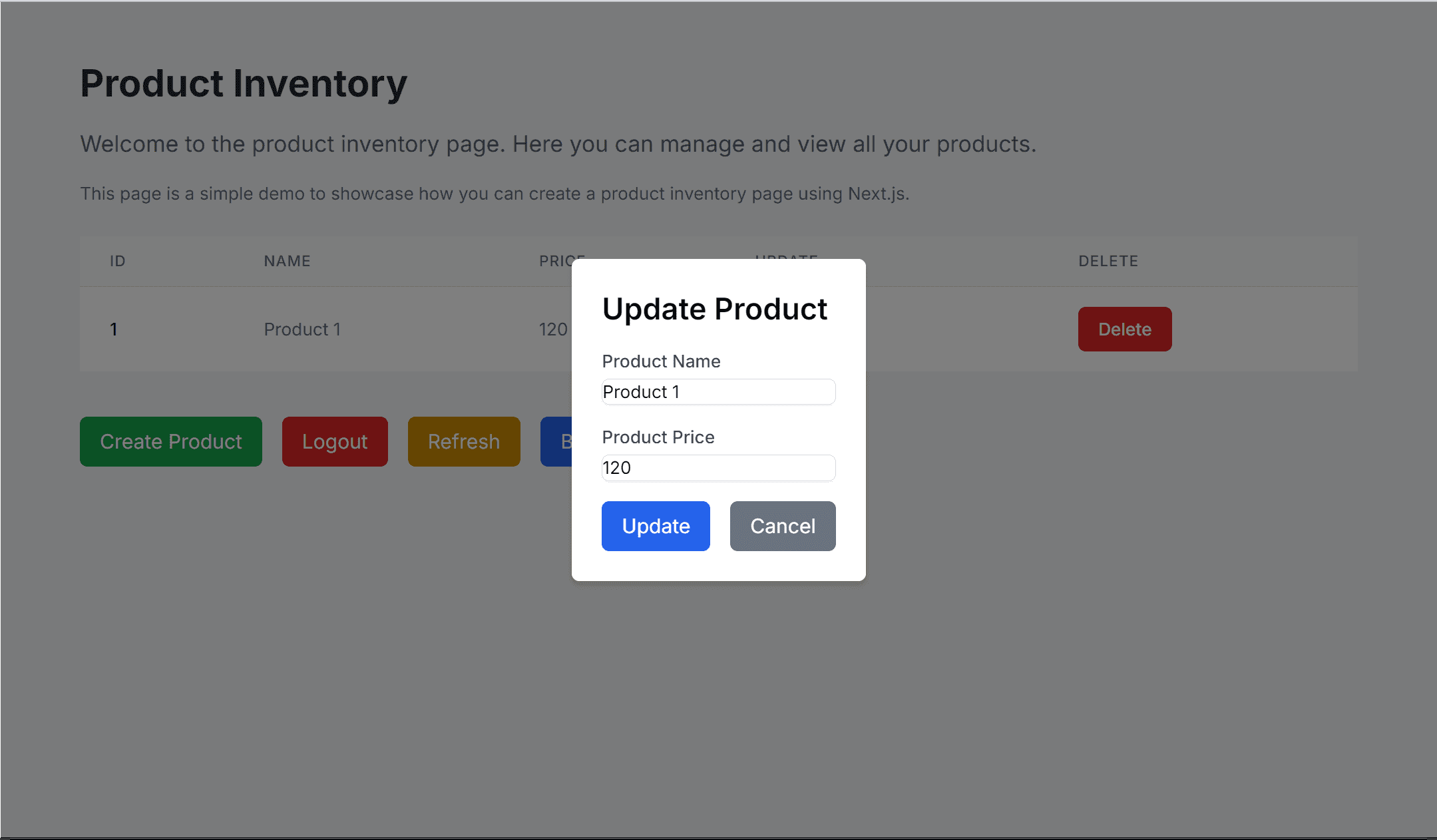Delete Product 1 from the table
The image size is (1437, 840).
[x=1125, y=329]
